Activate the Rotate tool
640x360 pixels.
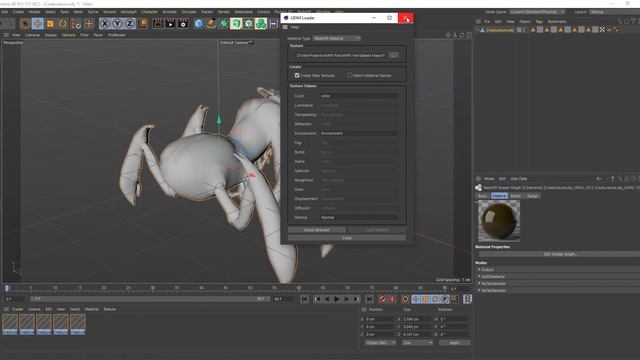(62, 24)
